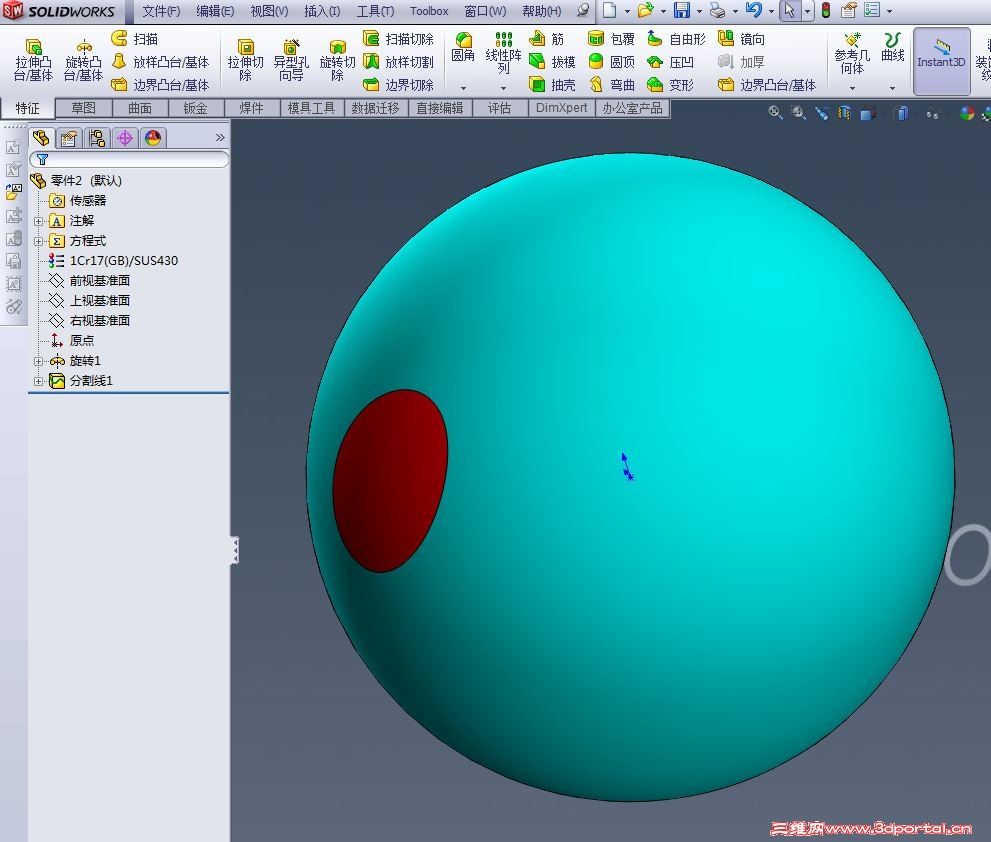The height and width of the screenshot is (842, 991).
Task: Open the DimXpertManager crosshair tab icon
Action: pyautogui.click(x=125, y=138)
